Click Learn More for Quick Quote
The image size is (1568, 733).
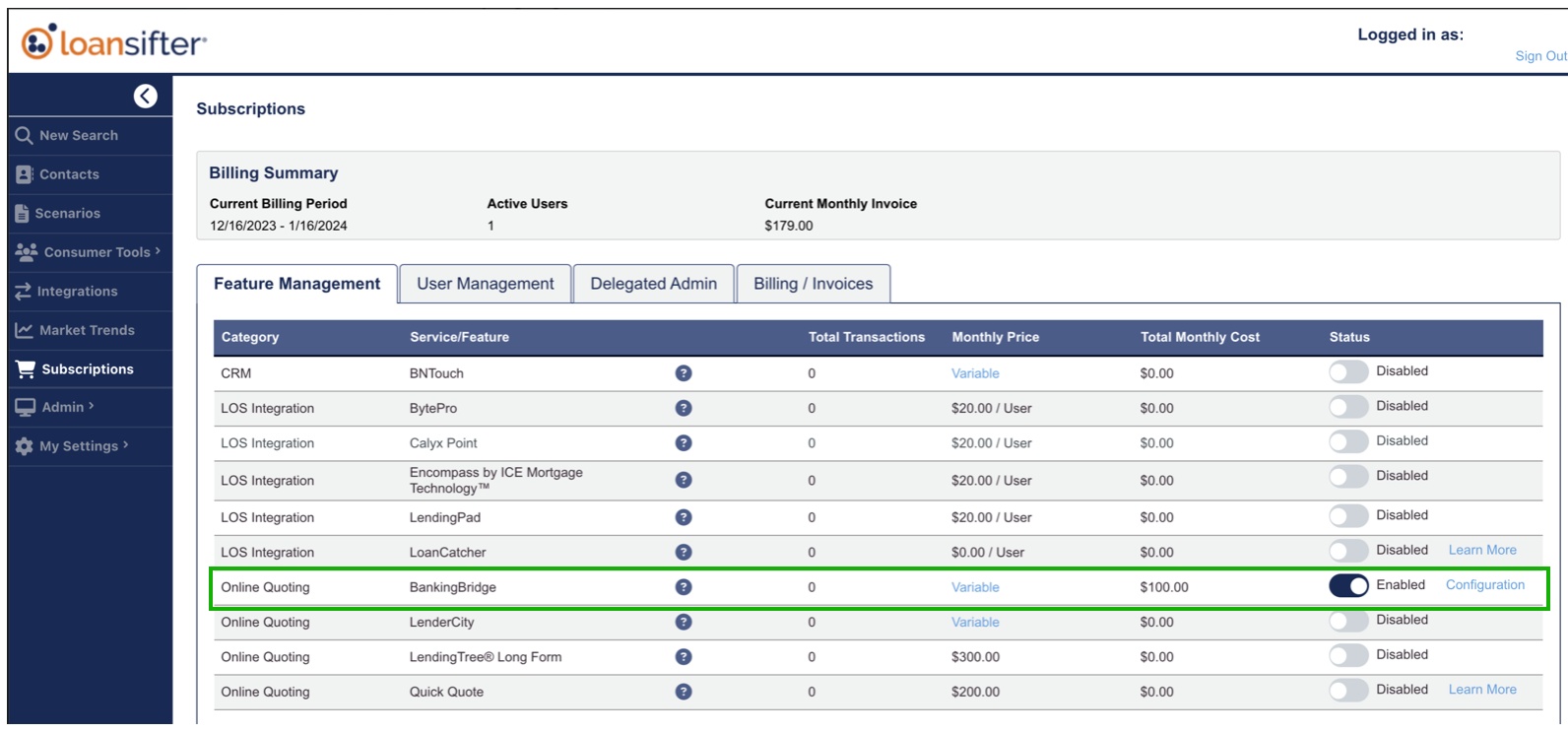(x=1482, y=690)
